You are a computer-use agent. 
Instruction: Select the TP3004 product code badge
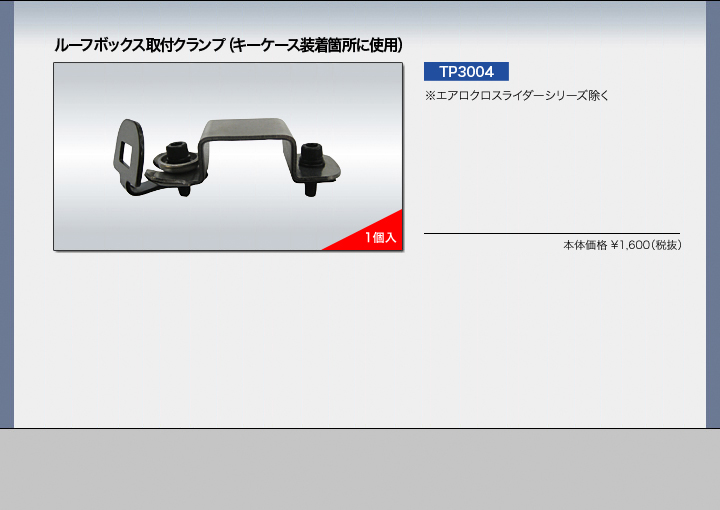466,72
